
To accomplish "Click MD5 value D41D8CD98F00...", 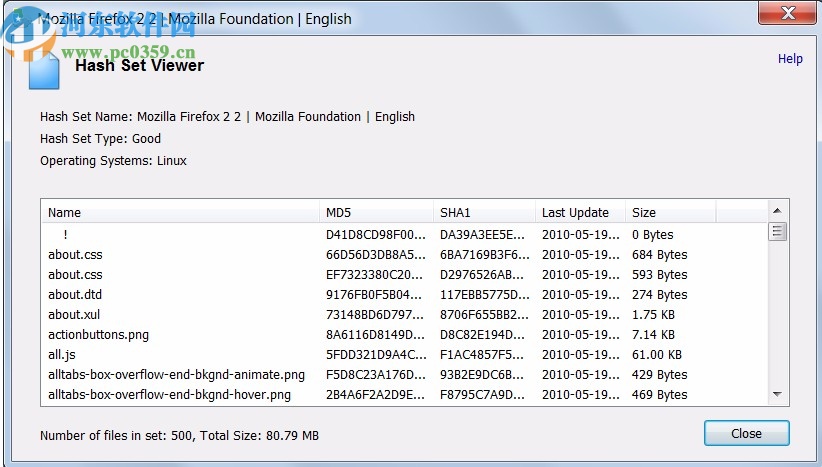I will 376,234.
